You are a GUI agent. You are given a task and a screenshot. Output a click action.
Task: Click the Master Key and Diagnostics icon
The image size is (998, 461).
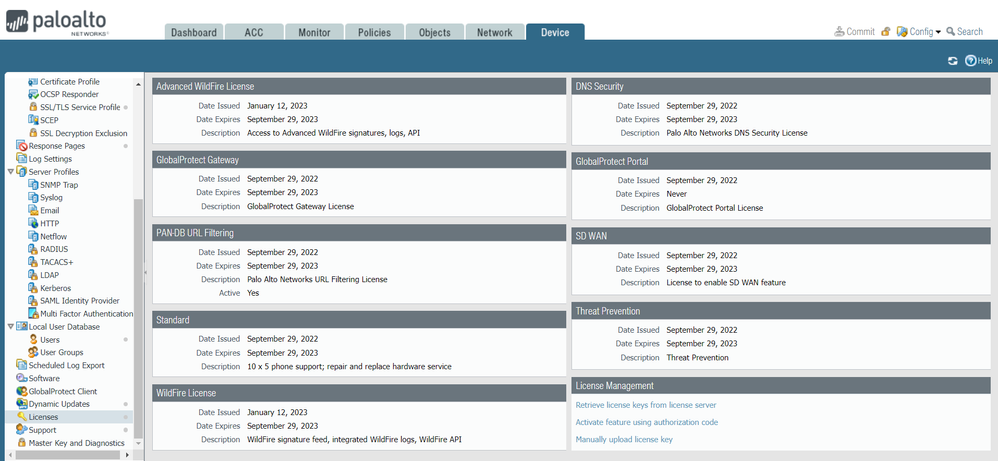pyautogui.click(x=22, y=443)
